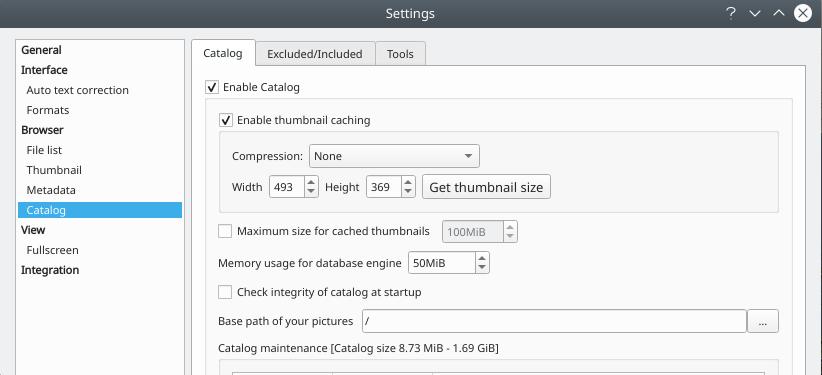
Task: Uncheck Enable Catalog
Action: click(x=212, y=87)
